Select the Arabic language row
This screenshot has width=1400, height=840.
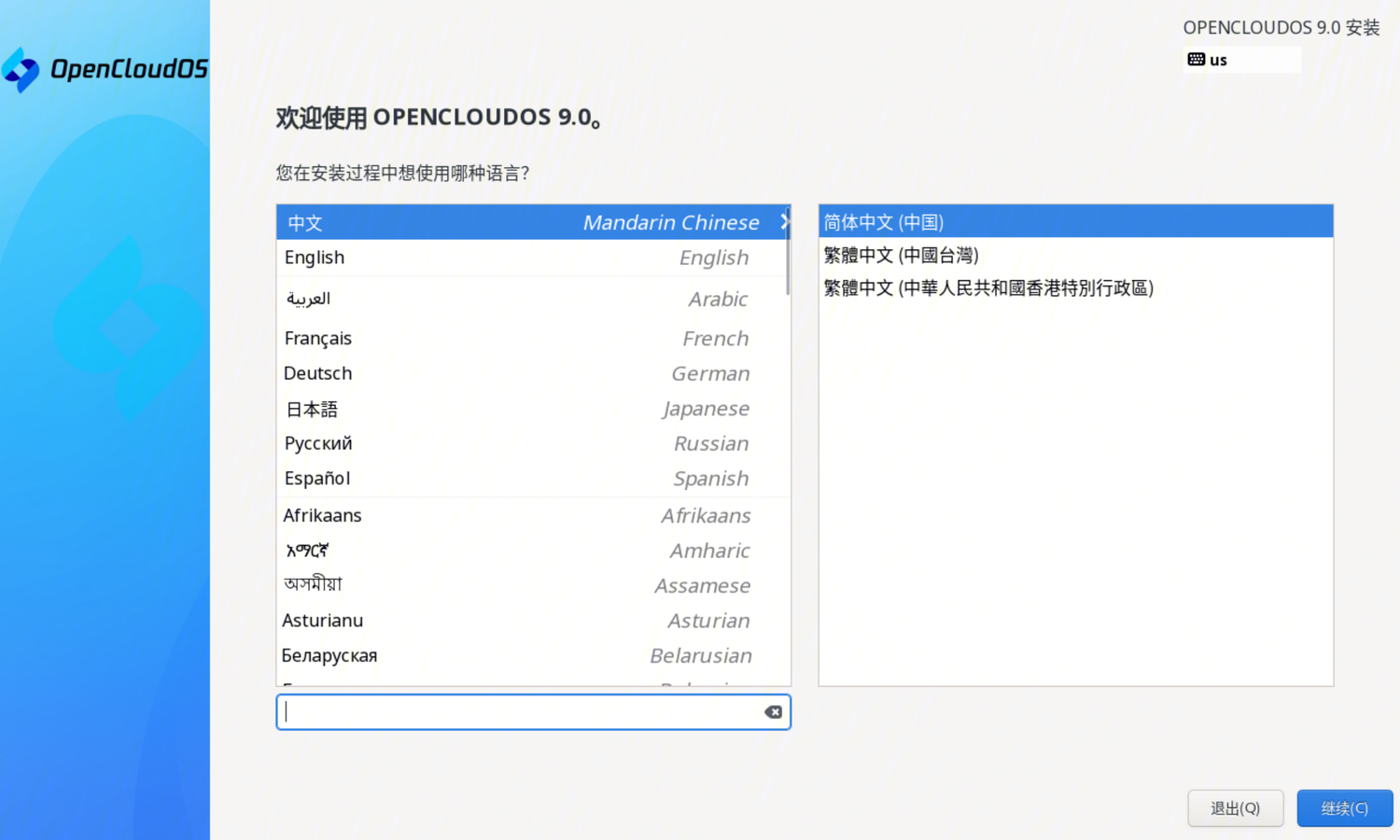(x=533, y=299)
